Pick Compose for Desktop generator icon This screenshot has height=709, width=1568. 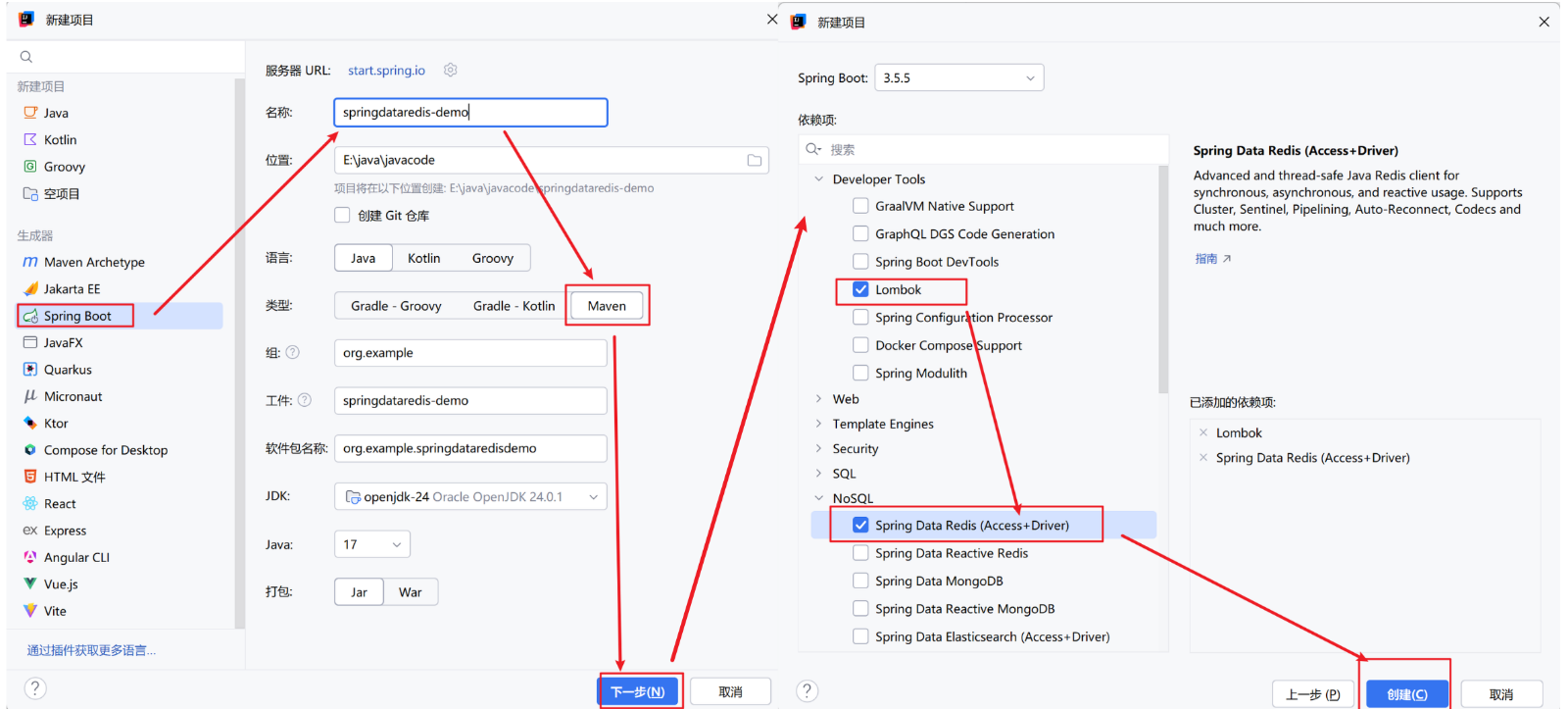click(x=30, y=450)
